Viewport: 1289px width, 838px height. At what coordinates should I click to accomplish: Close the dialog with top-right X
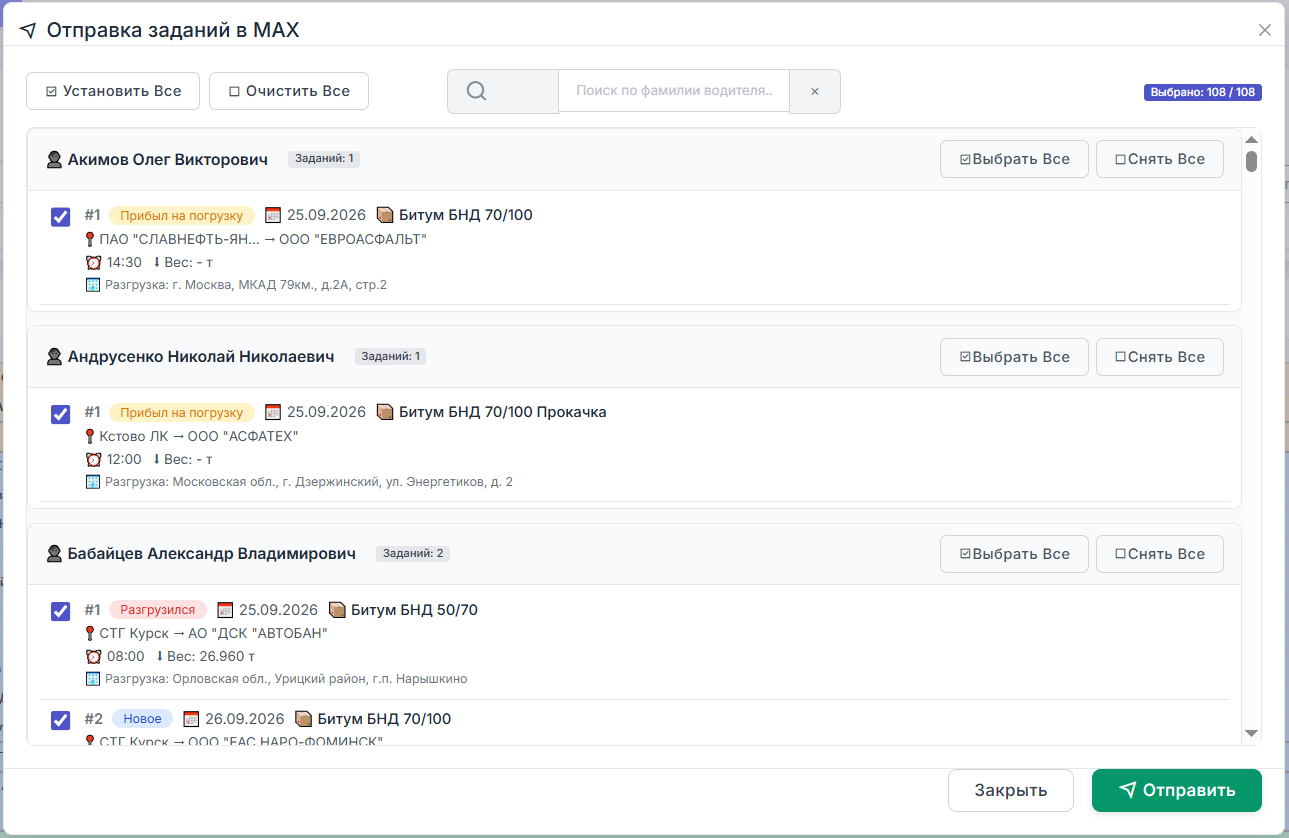1265,30
